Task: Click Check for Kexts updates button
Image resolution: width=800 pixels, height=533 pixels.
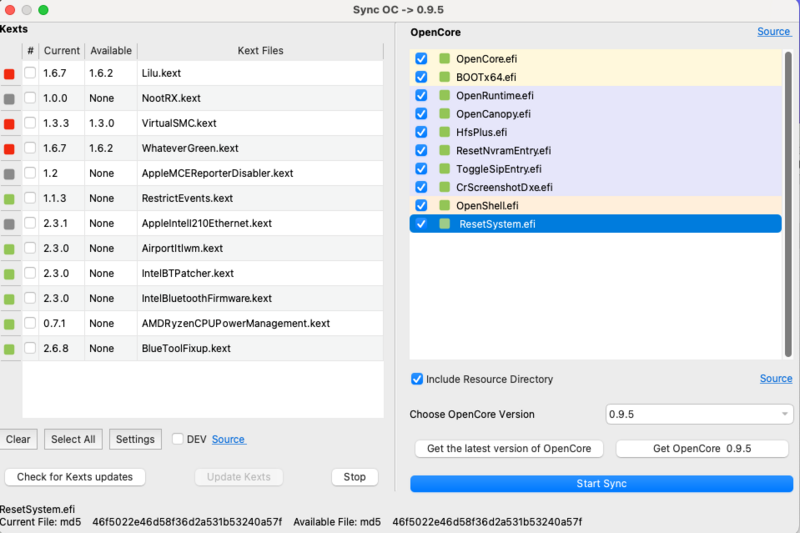Action: pyautogui.click(x=75, y=477)
